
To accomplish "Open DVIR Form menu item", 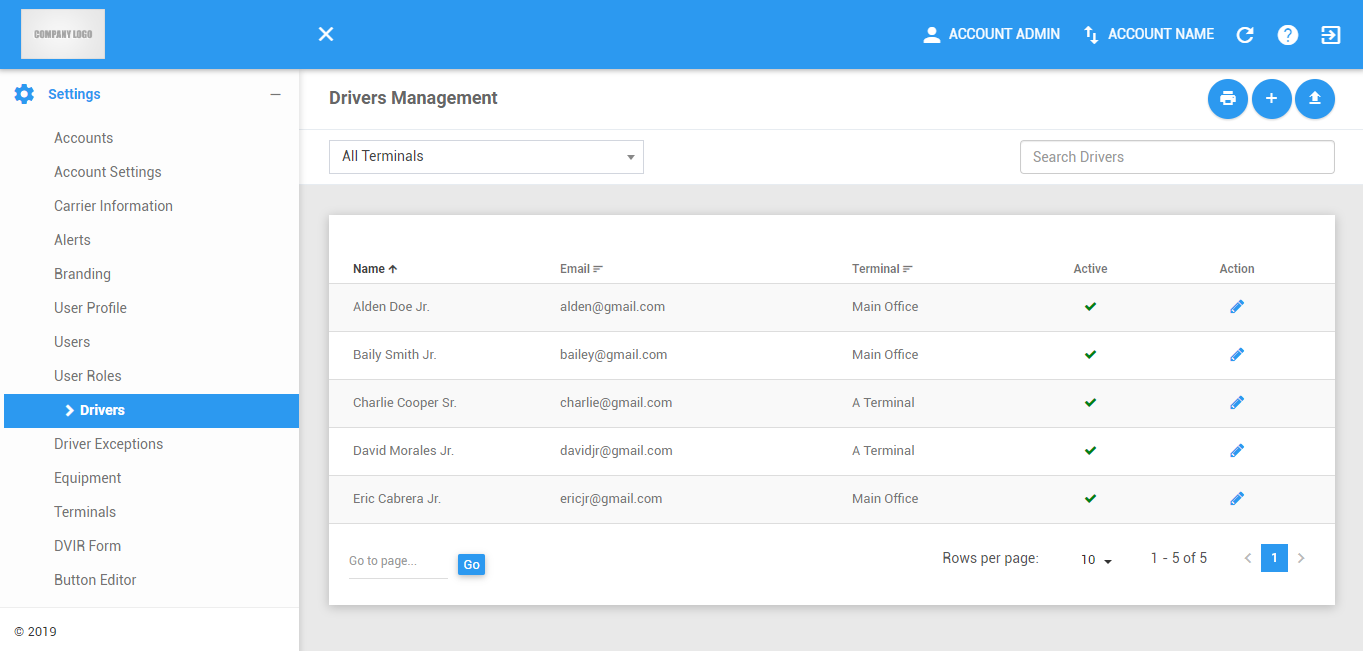I will [x=87, y=546].
